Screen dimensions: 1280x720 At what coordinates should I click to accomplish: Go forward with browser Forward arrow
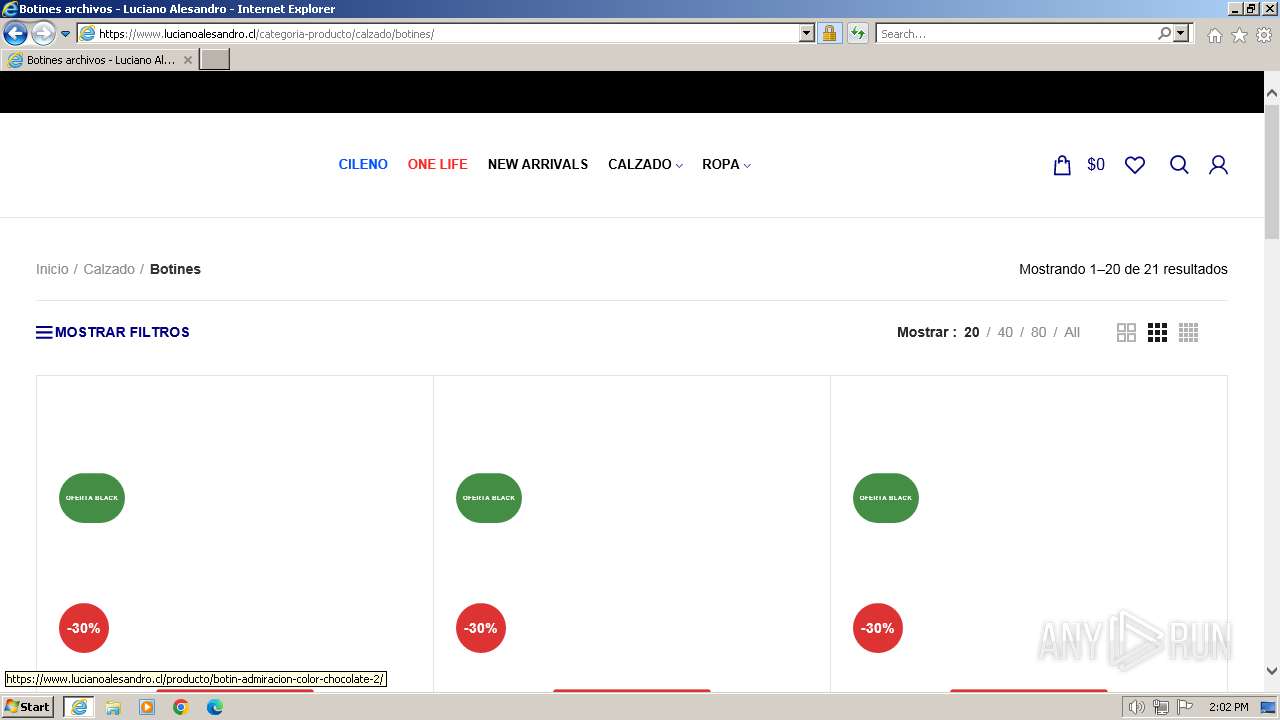pos(42,33)
